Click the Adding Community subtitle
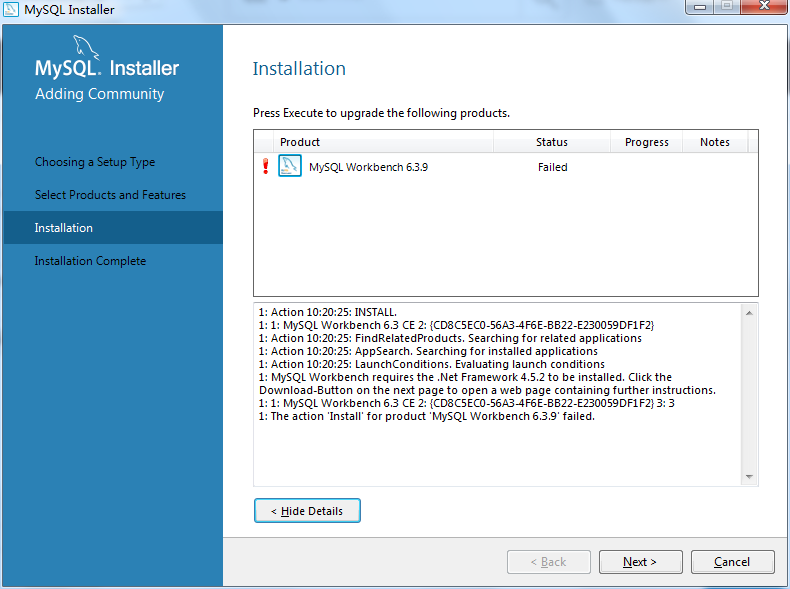This screenshot has width=790, height=589. point(99,94)
